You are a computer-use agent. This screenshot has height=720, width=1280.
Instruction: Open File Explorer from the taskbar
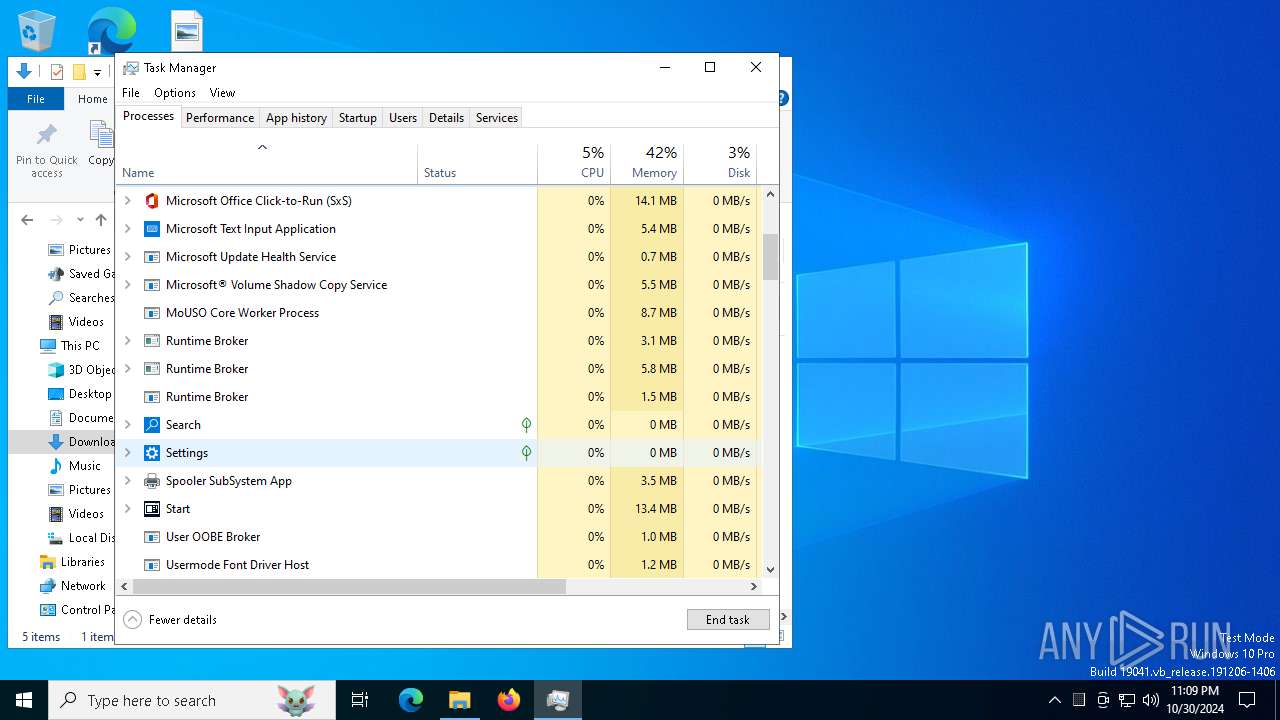(460, 700)
